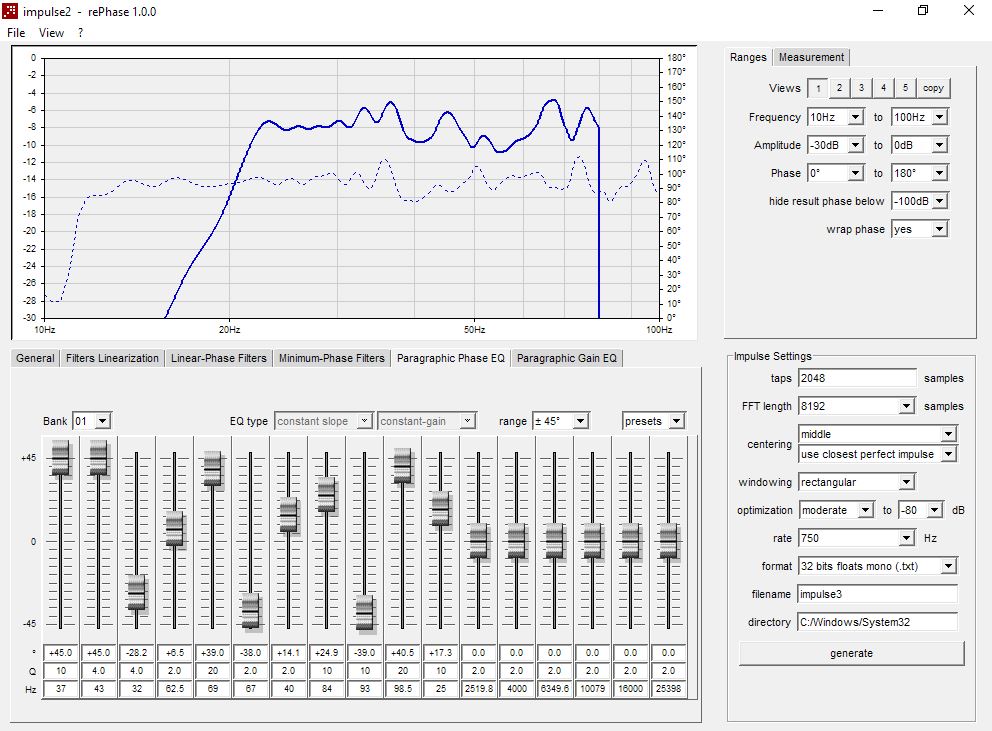This screenshot has width=992, height=731.
Task: Click the taps input field showing 2048
Action: (x=857, y=378)
